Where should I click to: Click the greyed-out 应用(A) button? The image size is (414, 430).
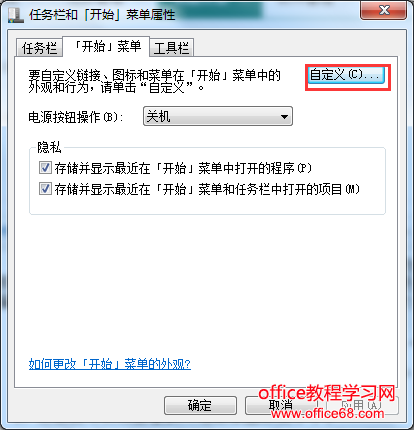(362, 405)
